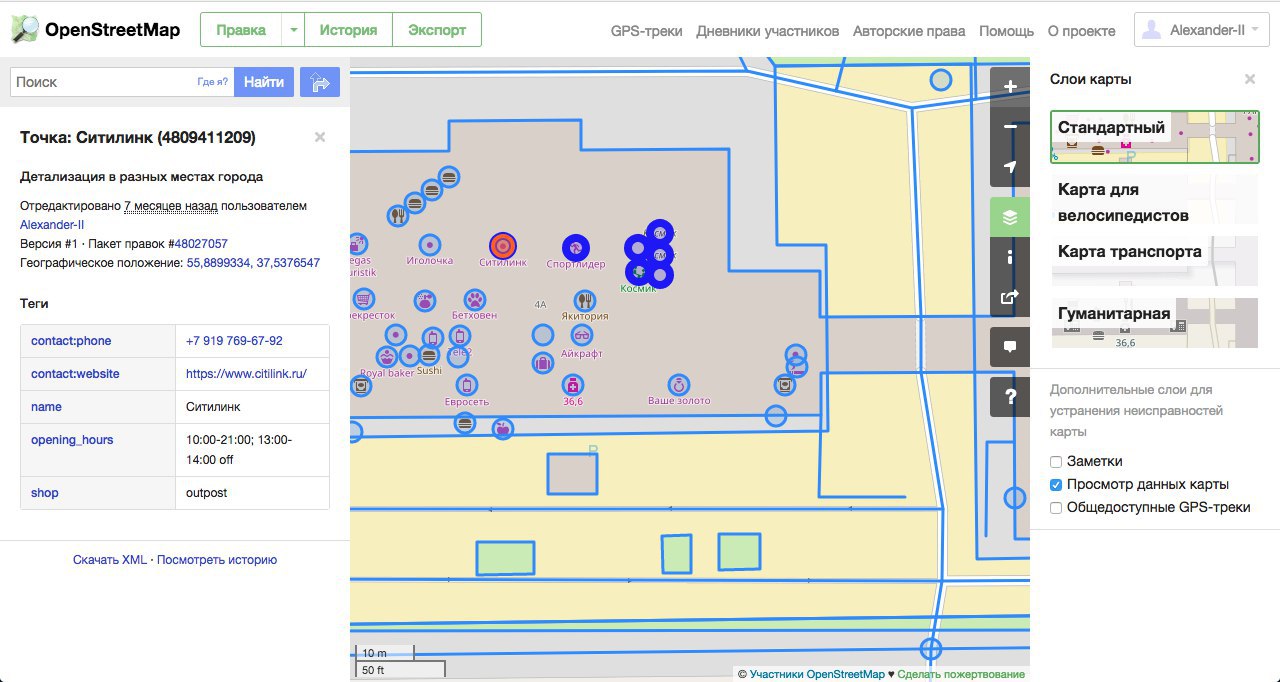Enable Общедоступные GPS-треки checkbox
The height and width of the screenshot is (682, 1280).
coord(1056,508)
